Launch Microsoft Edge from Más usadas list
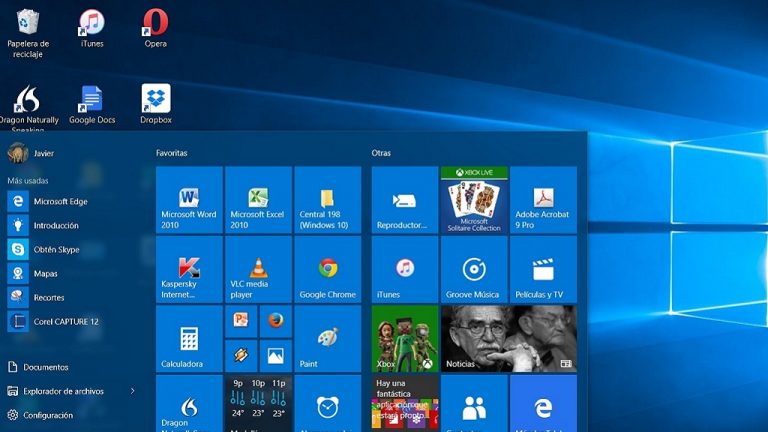This screenshot has width=768, height=432. coord(73,201)
